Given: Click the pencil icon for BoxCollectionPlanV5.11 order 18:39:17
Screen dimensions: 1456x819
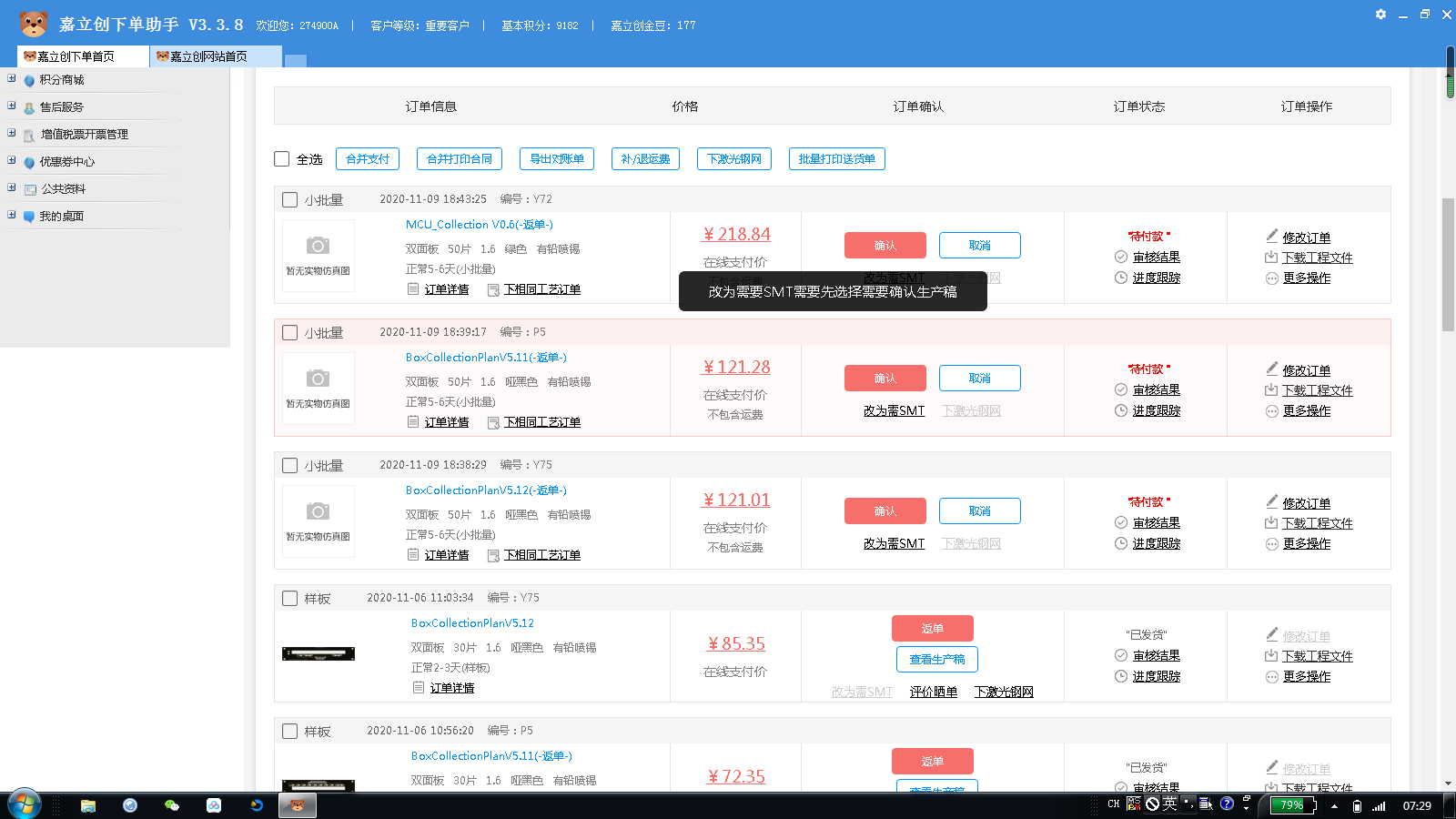Looking at the screenshot, I should [x=1271, y=369].
